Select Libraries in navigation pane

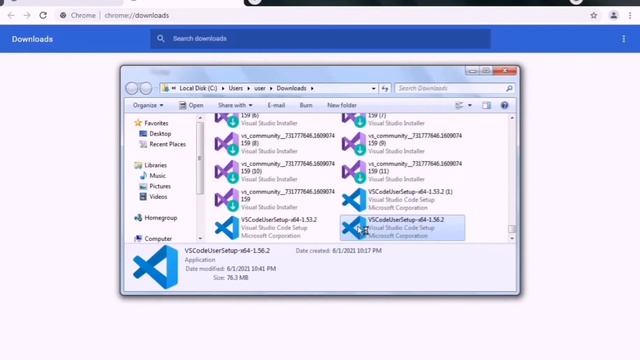(x=151, y=165)
